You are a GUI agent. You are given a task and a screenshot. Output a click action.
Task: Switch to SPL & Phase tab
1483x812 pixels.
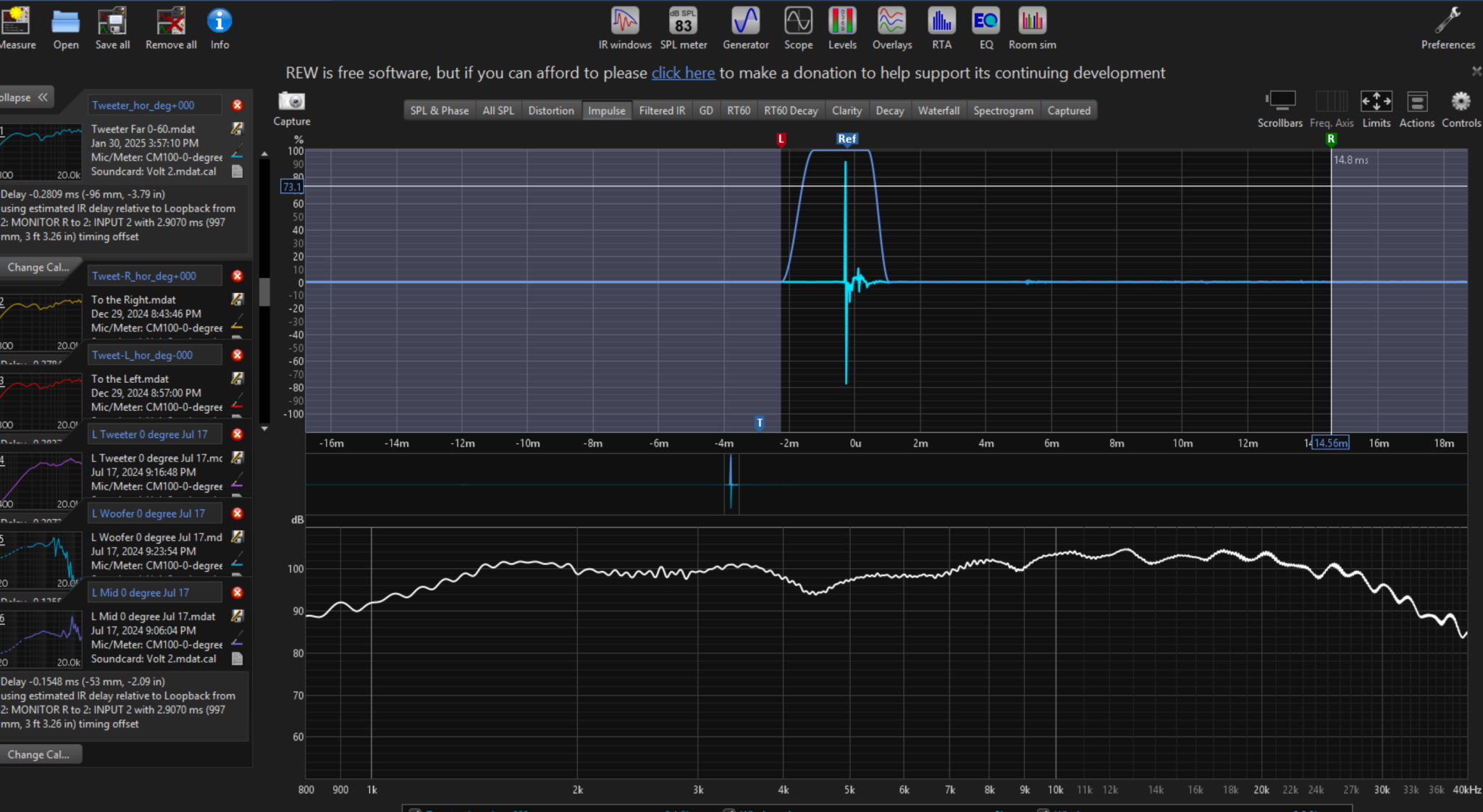[x=439, y=110]
